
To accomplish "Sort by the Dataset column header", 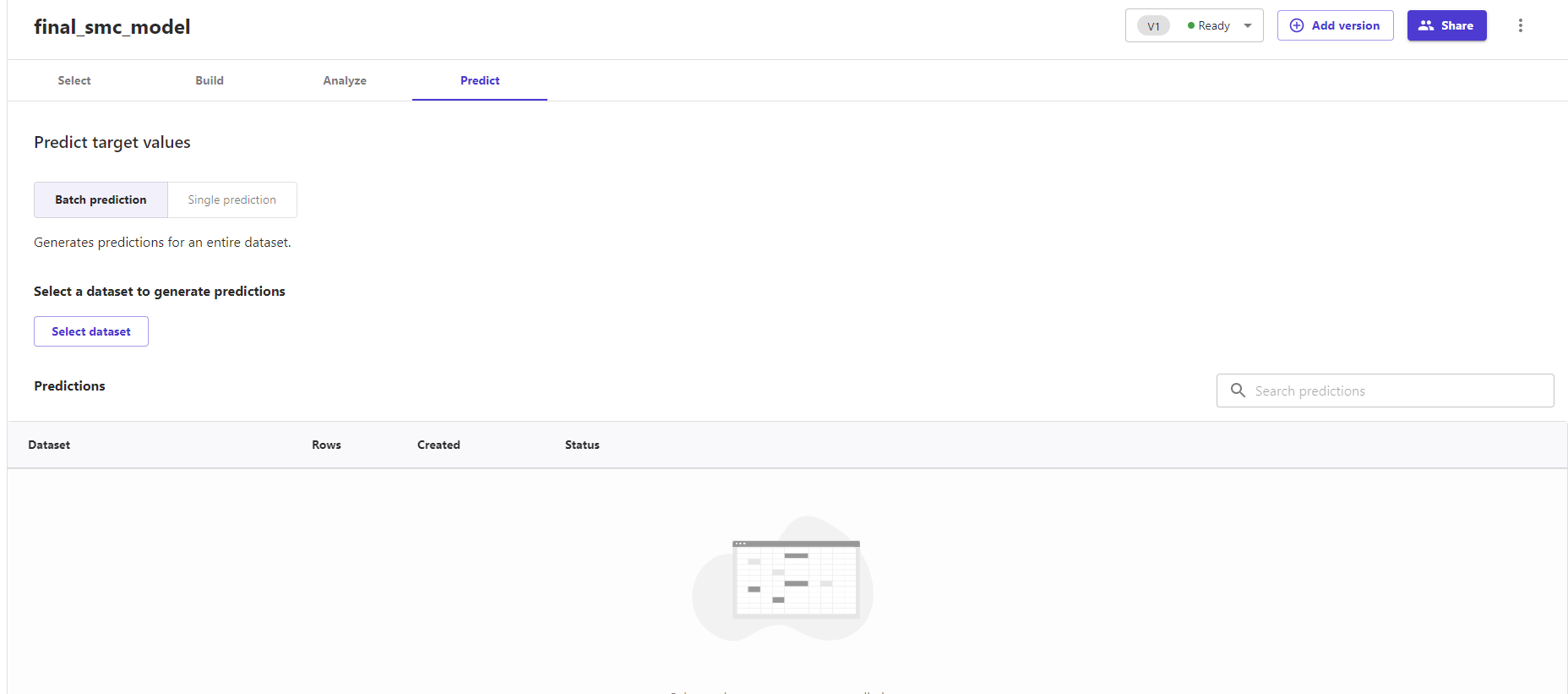I will [49, 445].
